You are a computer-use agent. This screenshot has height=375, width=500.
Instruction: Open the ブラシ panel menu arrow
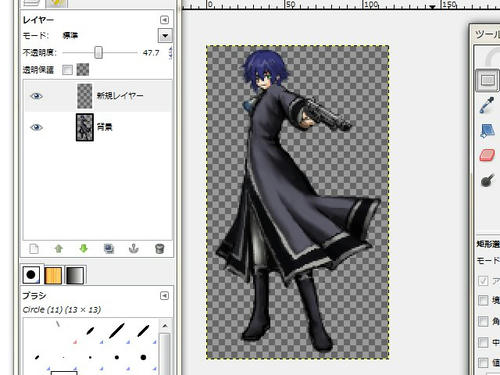click(x=164, y=296)
